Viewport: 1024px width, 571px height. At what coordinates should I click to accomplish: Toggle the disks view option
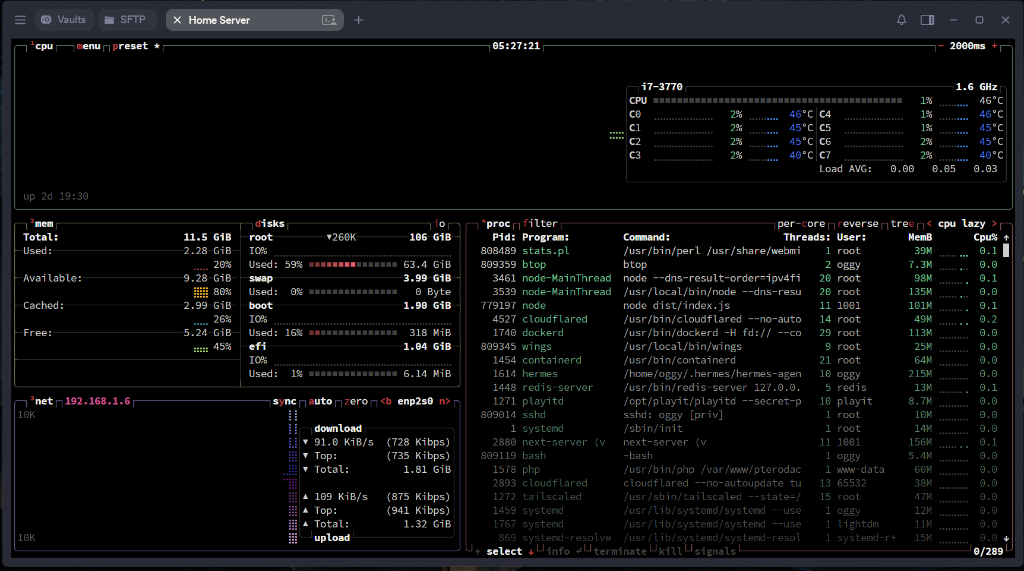tap(270, 223)
